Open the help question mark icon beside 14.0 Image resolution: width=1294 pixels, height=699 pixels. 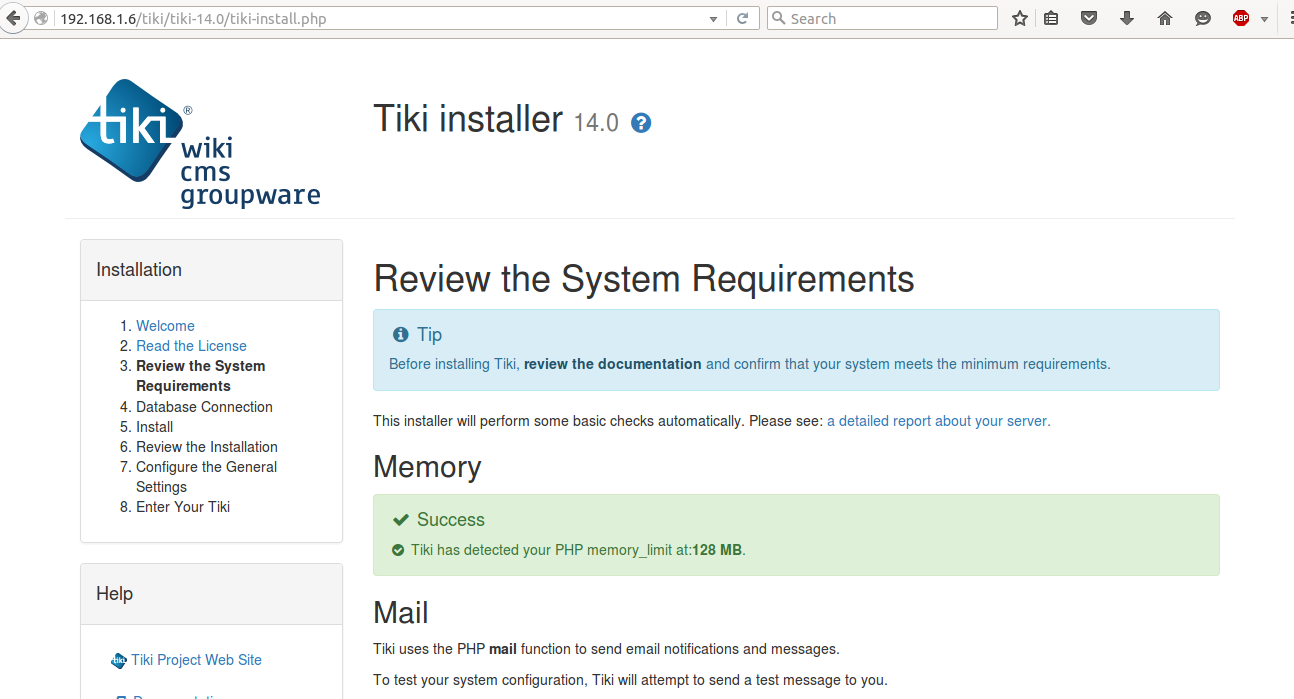coord(641,123)
